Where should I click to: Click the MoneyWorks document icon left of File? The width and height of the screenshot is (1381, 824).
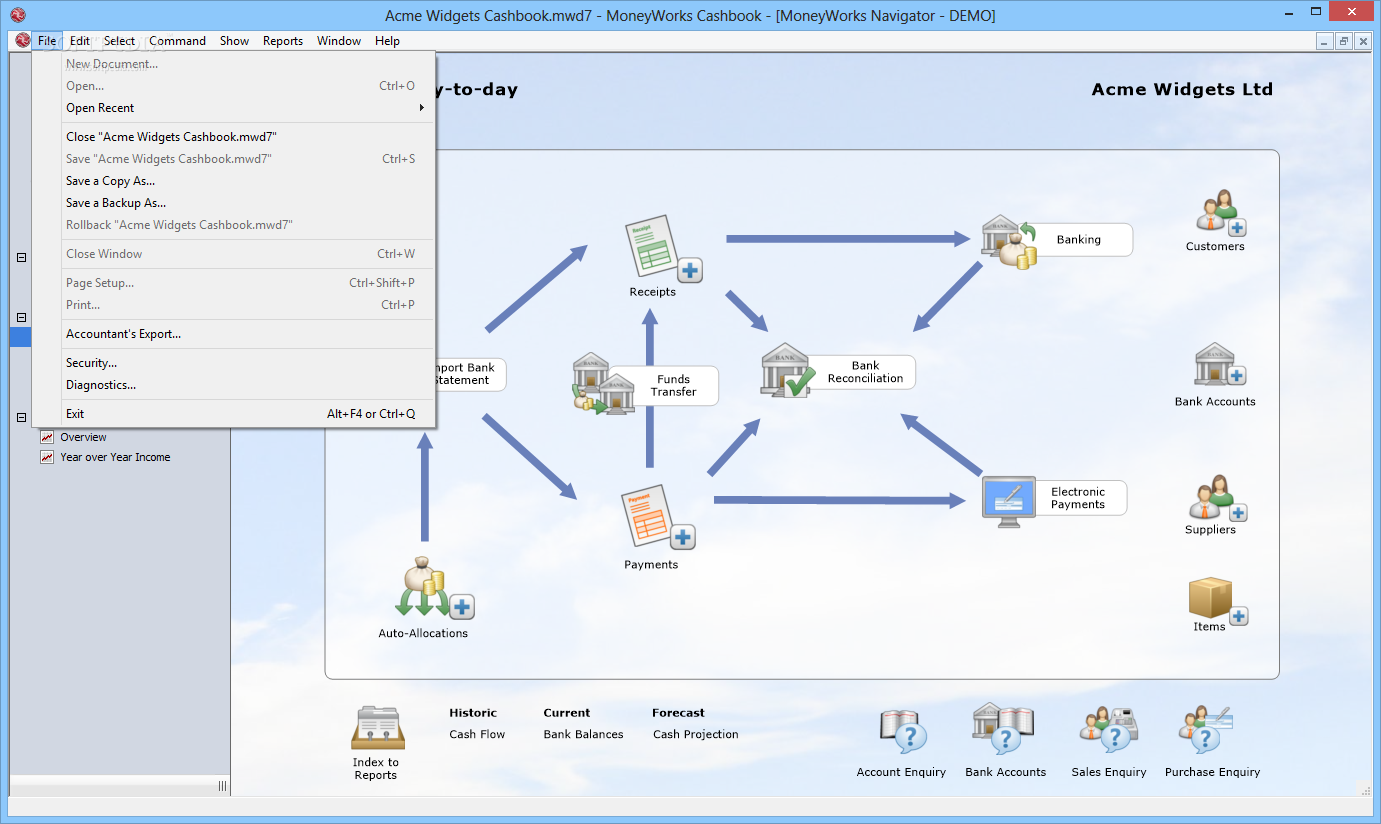[22, 41]
